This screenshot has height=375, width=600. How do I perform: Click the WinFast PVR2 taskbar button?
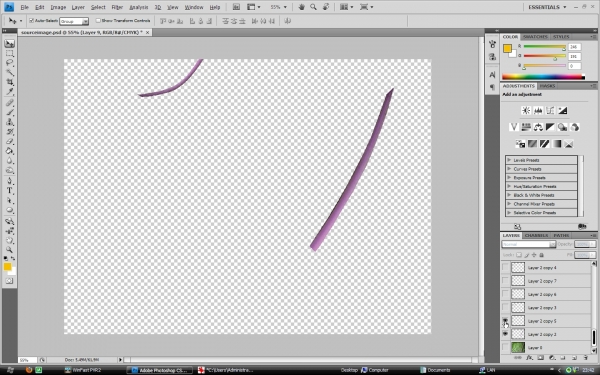[83, 370]
